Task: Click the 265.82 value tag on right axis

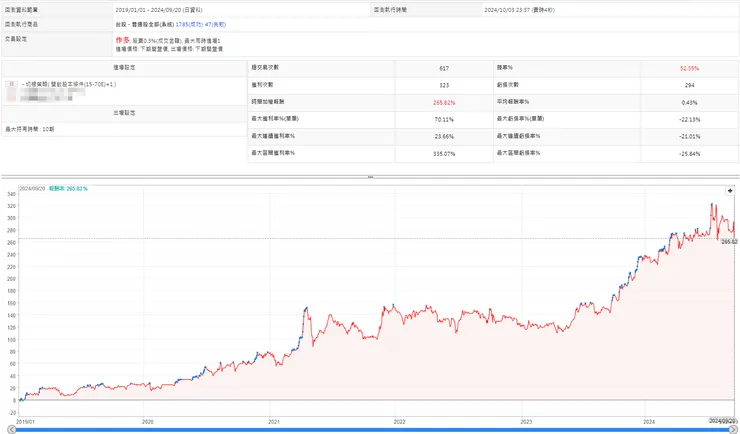Action: 729,242
